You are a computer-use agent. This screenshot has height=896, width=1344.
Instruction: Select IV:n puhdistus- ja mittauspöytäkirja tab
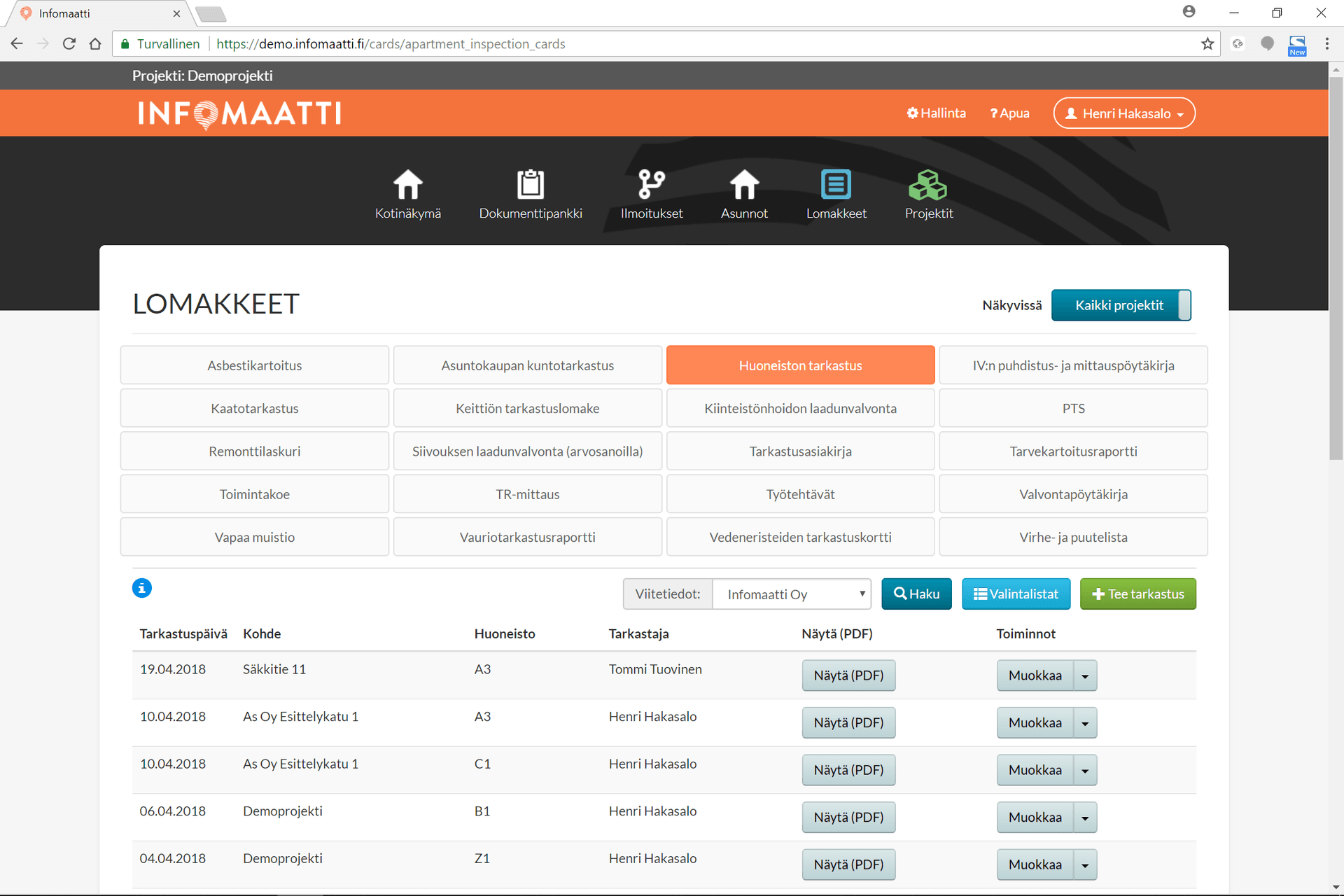1073,365
